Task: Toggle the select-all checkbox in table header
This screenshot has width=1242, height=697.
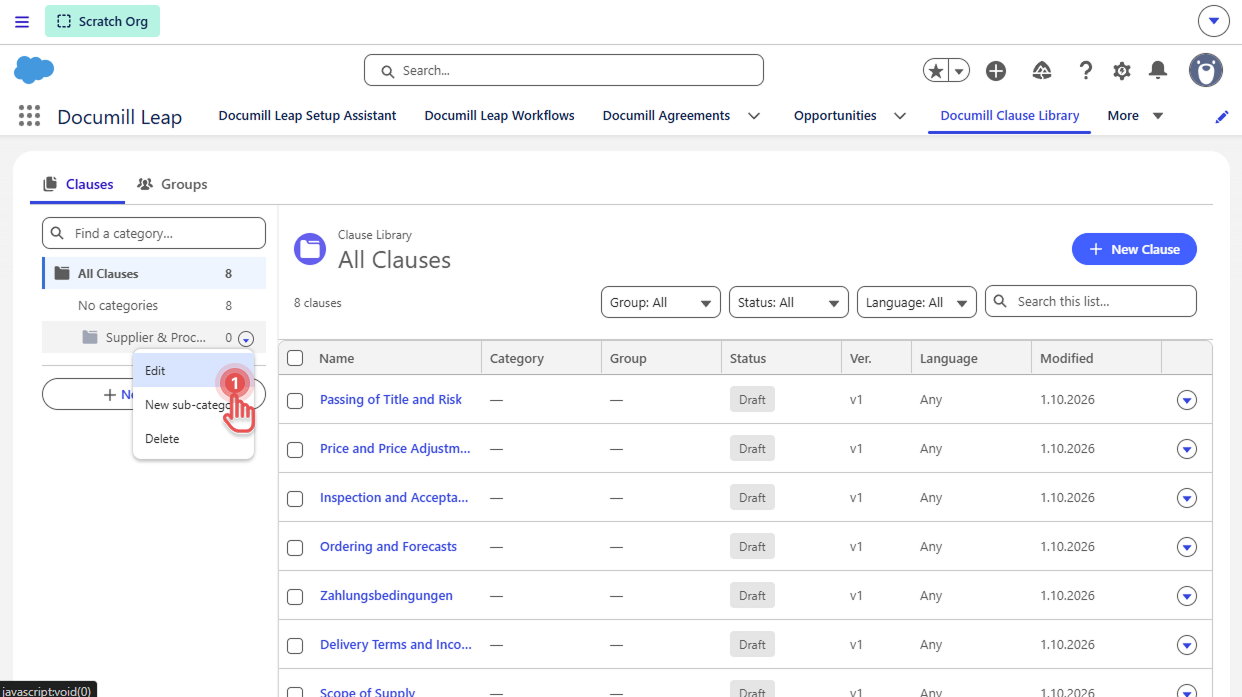Action: click(295, 358)
